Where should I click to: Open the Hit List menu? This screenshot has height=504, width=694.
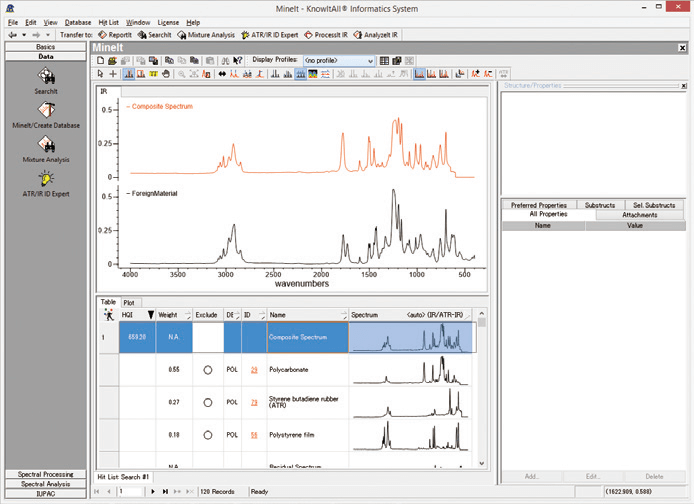click(108, 22)
